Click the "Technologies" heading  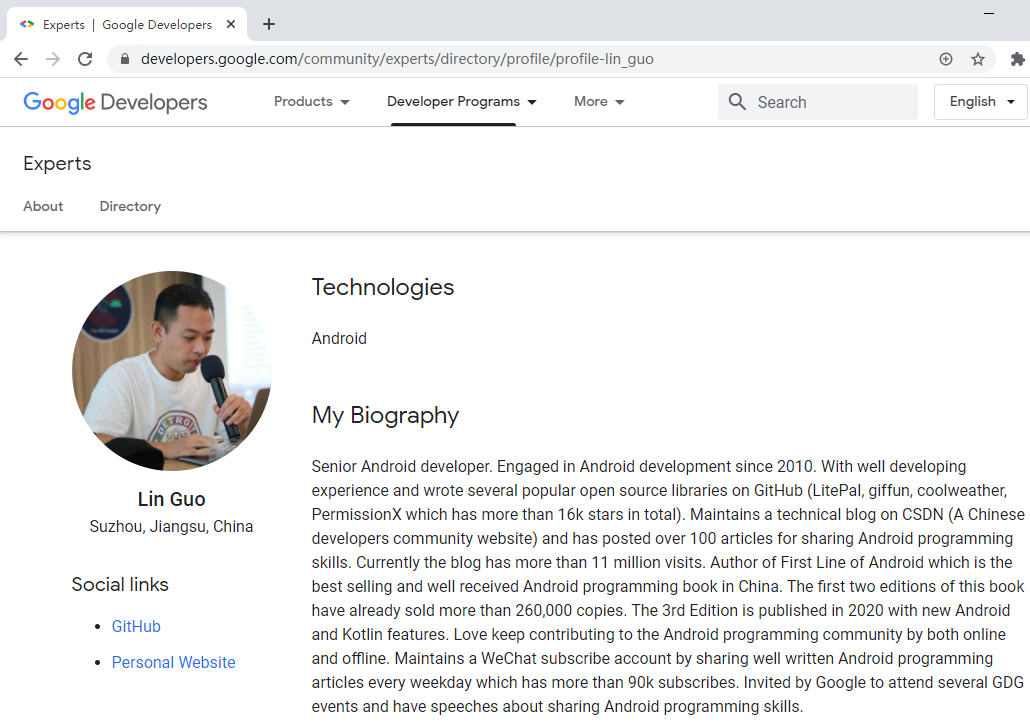point(383,287)
